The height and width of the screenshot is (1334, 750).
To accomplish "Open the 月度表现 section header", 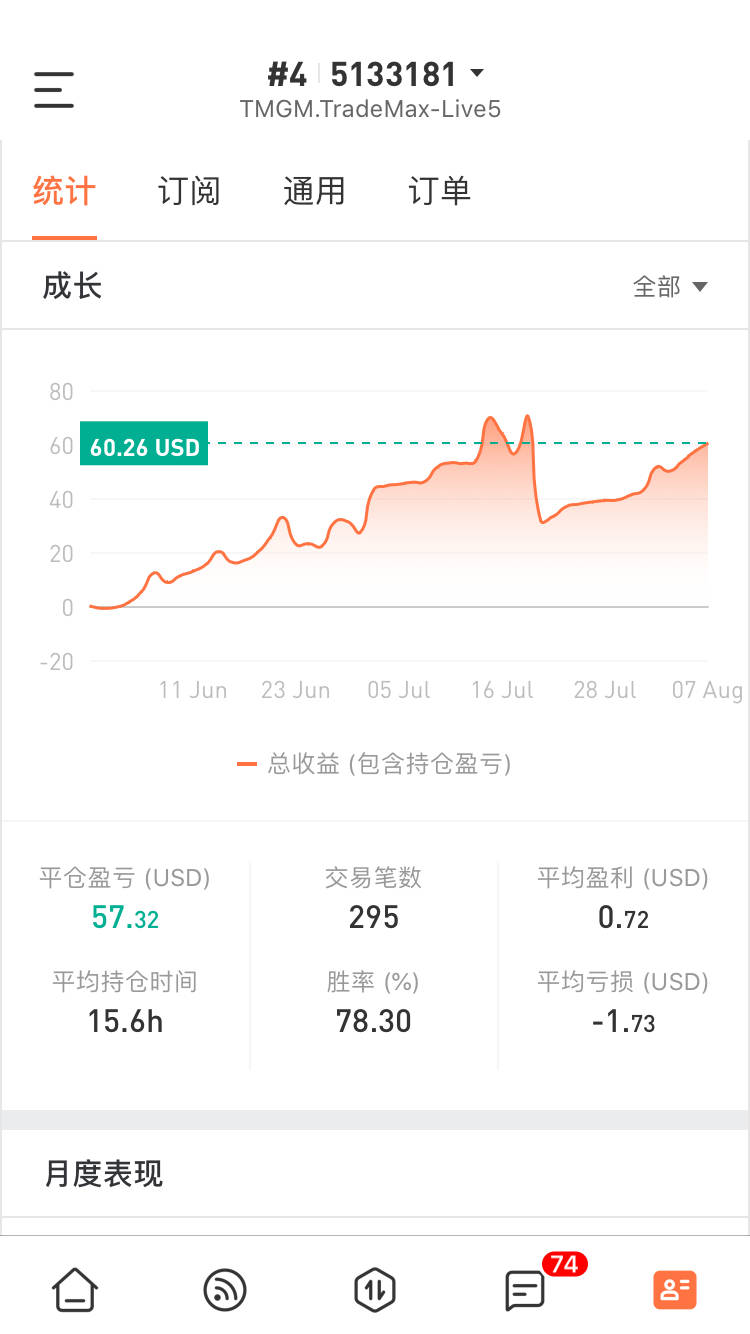I will pyautogui.click(x=104, y=1173).
